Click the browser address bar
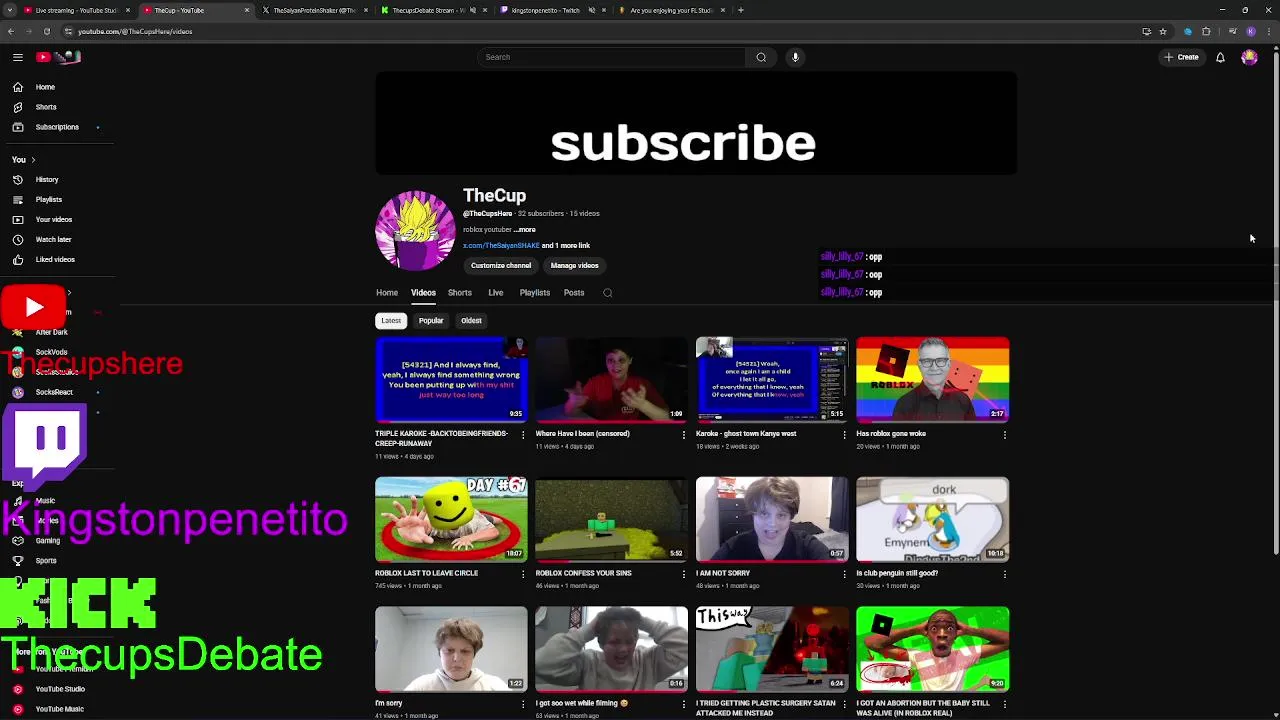 click(600, 31)
